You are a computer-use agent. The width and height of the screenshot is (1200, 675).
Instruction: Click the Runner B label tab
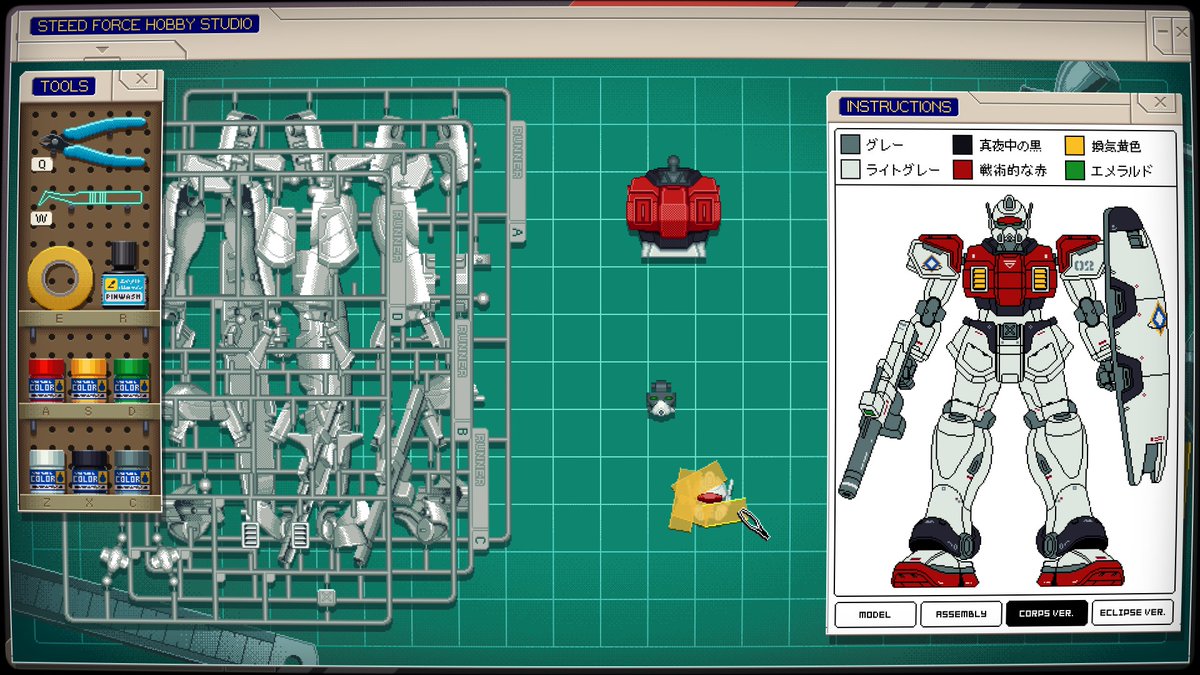pyautogui.click(x=461, y=379)
